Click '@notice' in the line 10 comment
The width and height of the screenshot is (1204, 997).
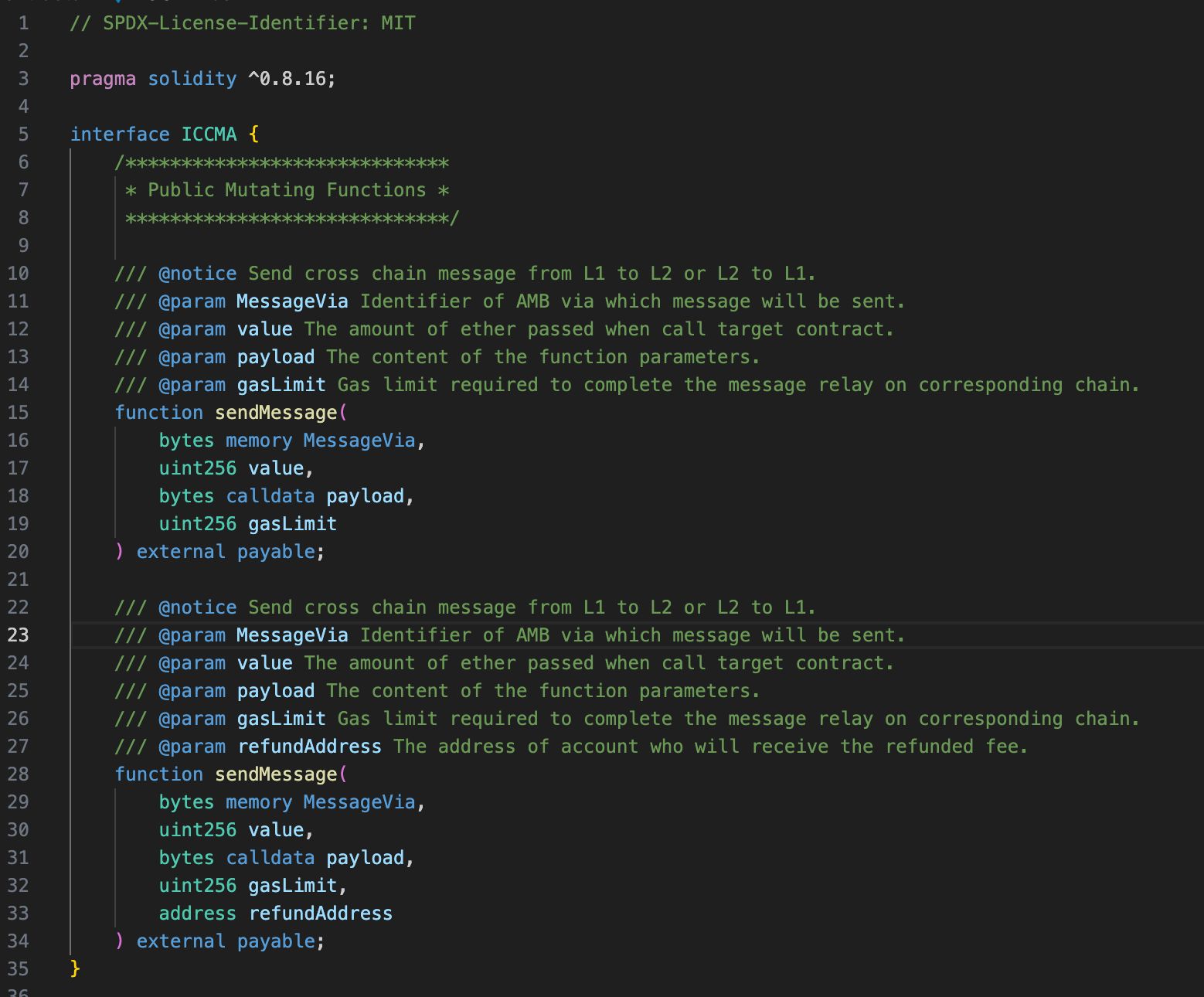click(x=198, y=274)
